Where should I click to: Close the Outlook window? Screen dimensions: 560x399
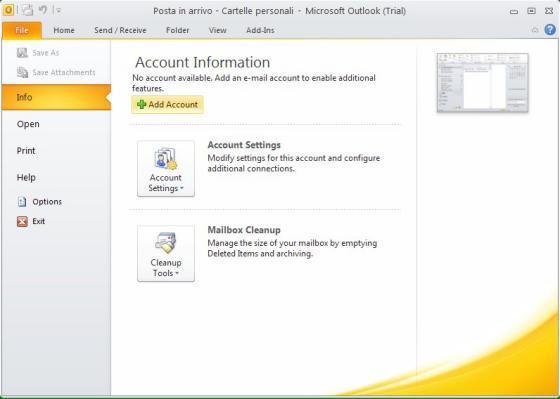(549, 11)
